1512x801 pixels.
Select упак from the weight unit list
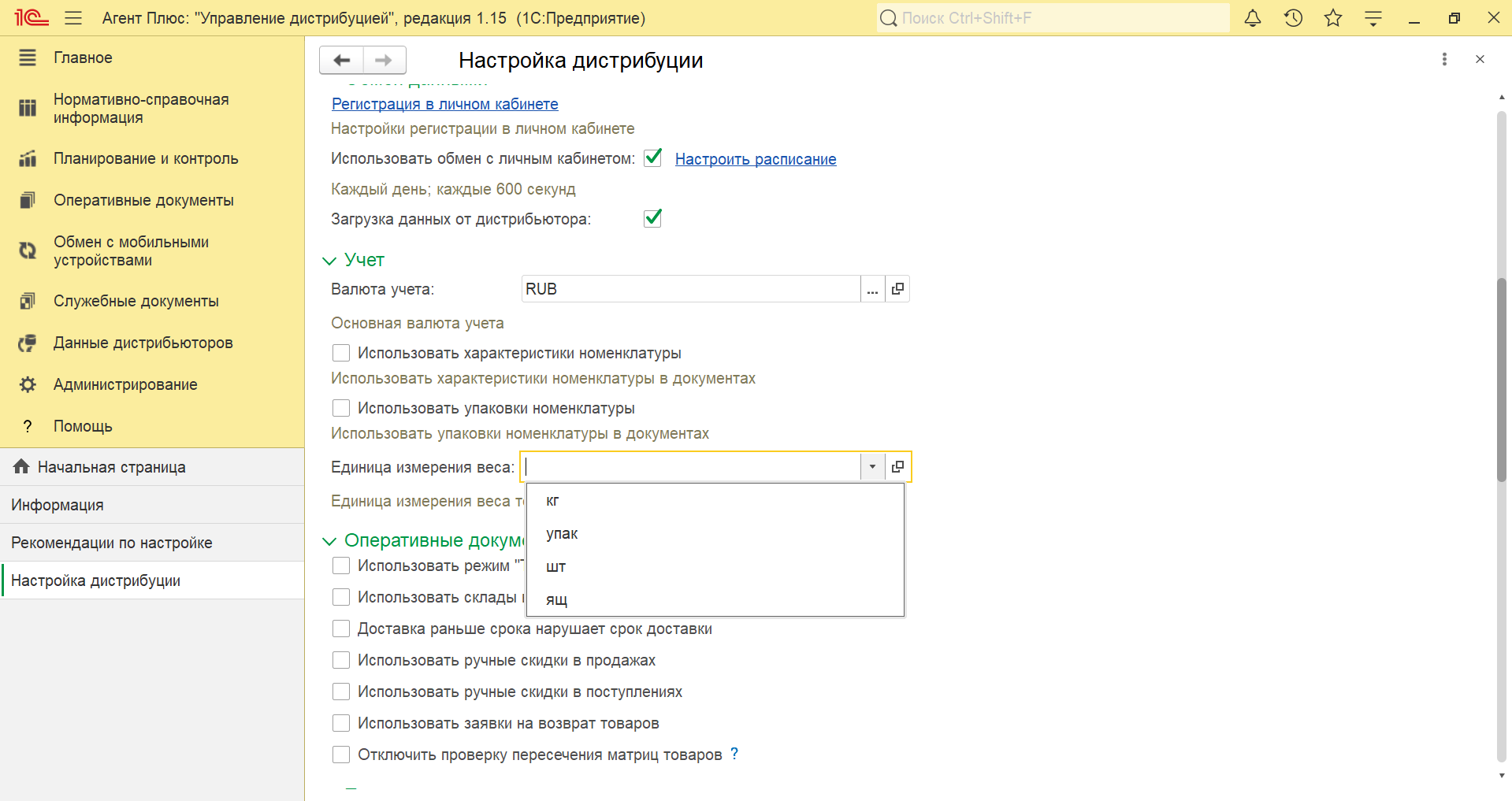[715, 533]
